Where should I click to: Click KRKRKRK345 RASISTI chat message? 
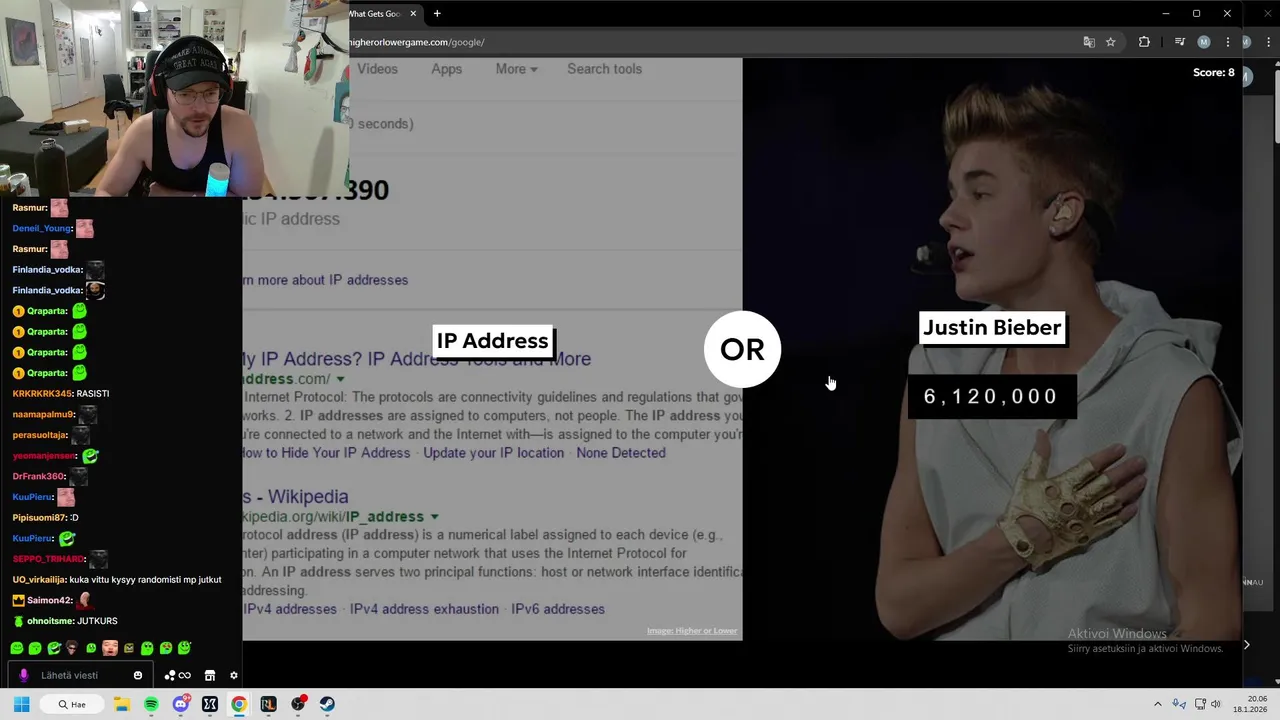coord(61,394)
